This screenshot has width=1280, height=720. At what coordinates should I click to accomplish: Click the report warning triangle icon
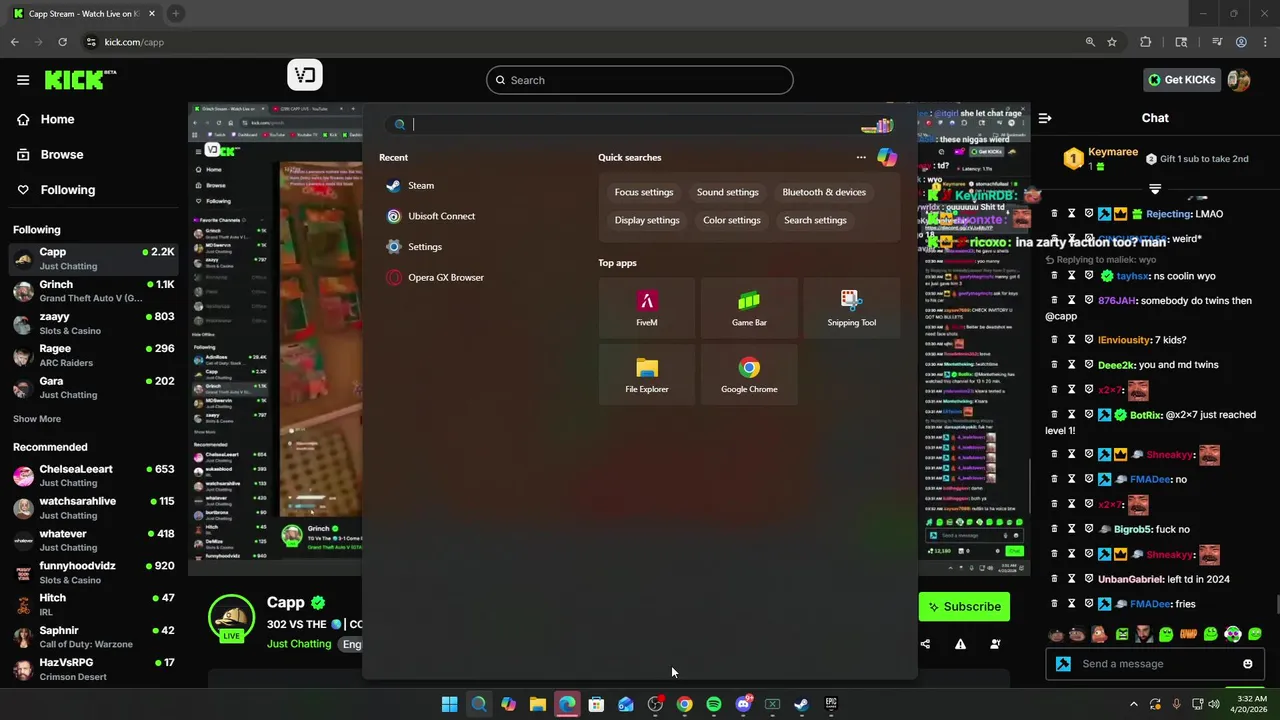click(960, 644)
